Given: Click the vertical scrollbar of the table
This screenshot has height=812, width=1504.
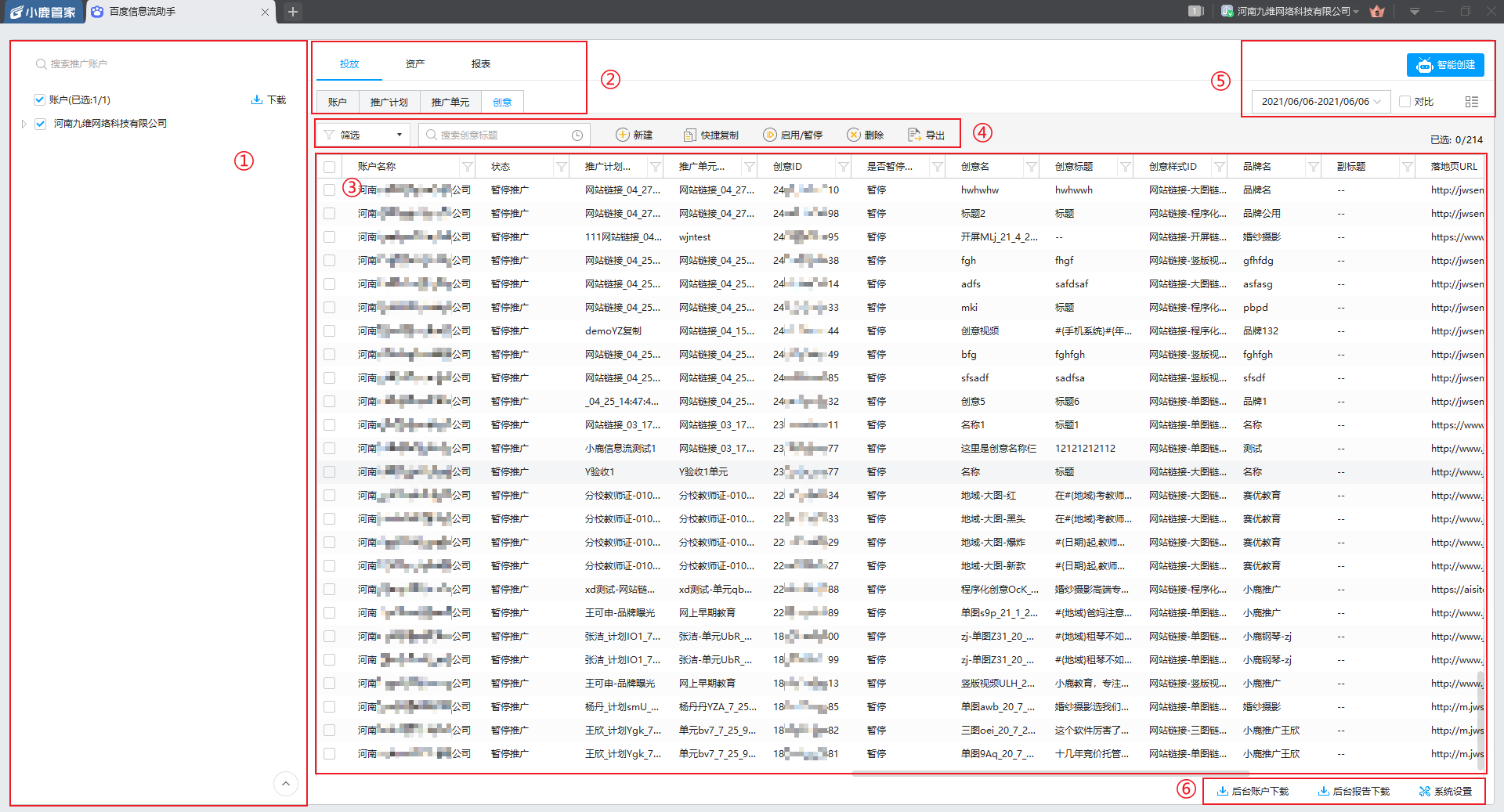Looking at the screenshot, I should point(1480,720).
